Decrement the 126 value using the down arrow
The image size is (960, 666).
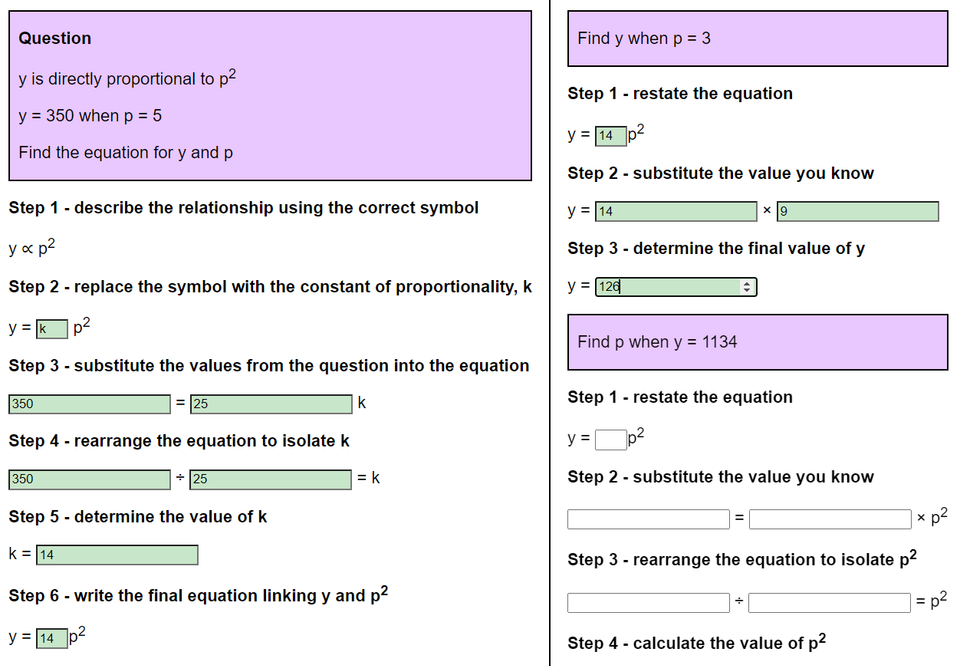coord(748,290)
